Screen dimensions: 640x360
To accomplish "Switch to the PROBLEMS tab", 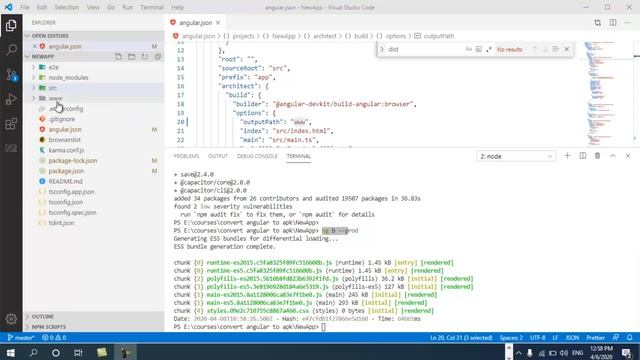I will (x=186, y=156).
